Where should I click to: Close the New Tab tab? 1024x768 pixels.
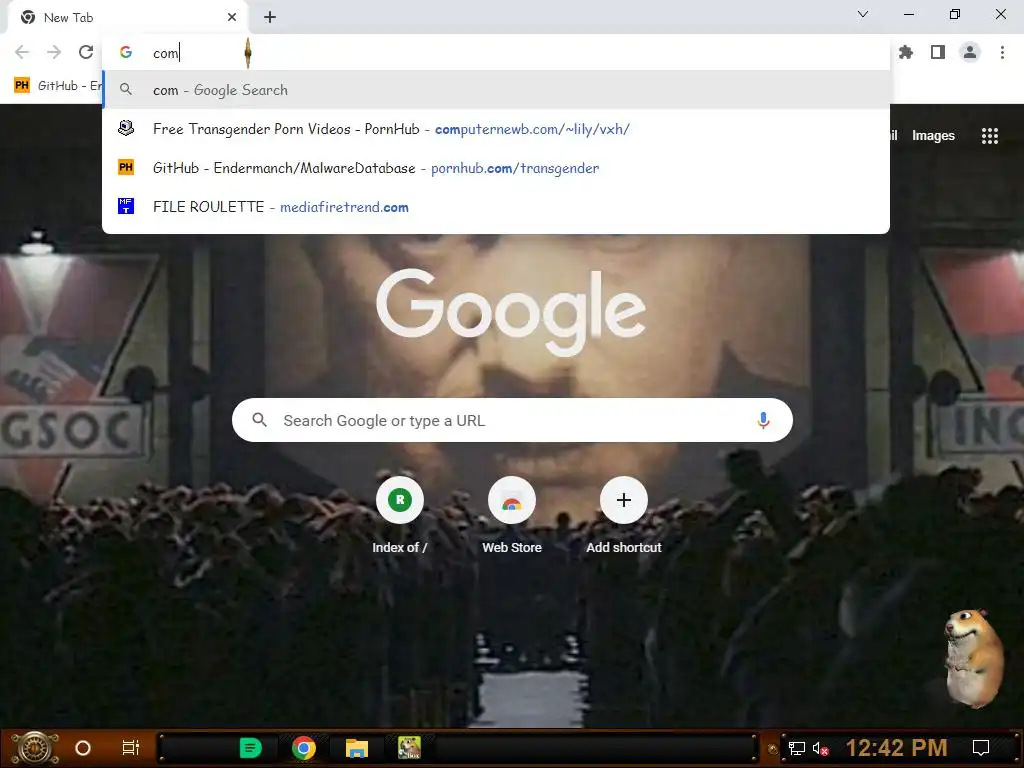(232, 18)
